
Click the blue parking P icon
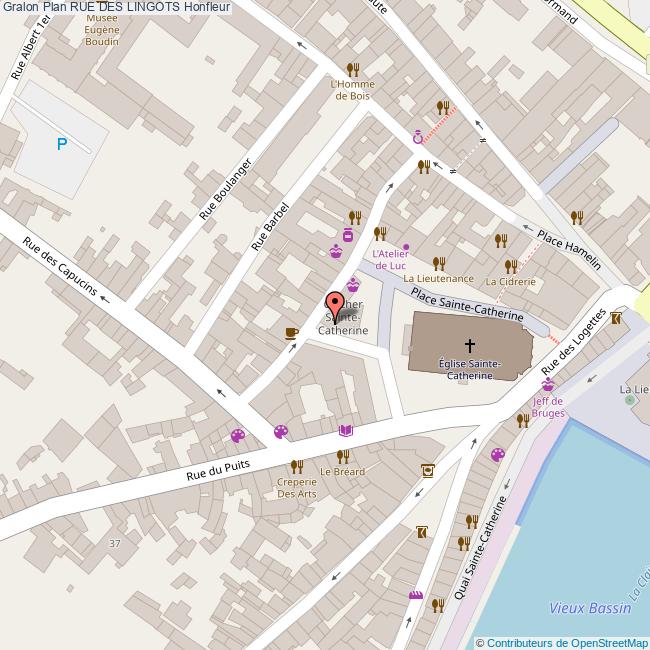[61, 145]
